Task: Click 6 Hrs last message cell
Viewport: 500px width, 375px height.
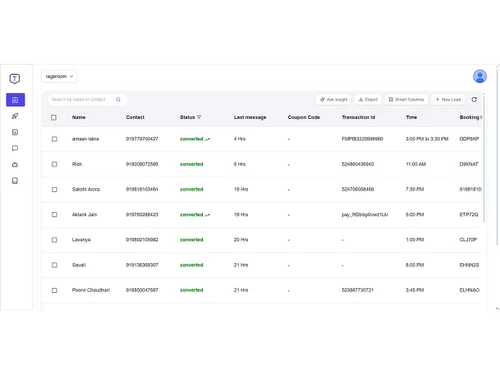Action: (x=240, y=164)
